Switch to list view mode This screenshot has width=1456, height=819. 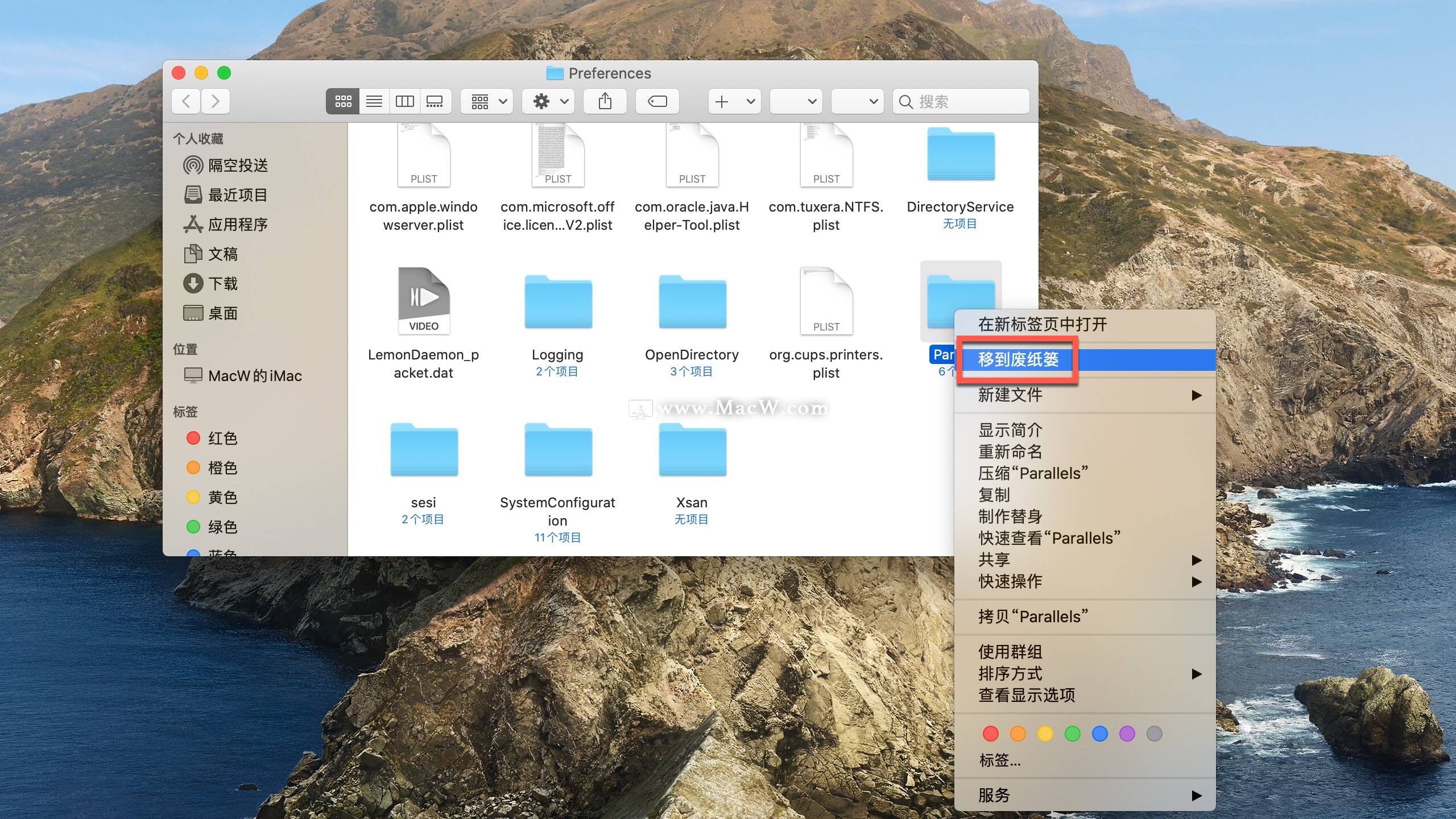coord(374,101)
